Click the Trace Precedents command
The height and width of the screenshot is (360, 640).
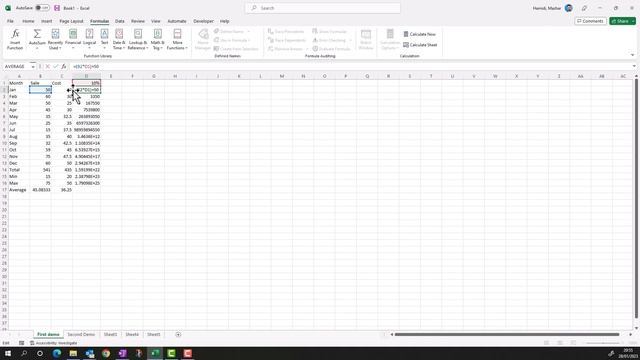(x=286, y=31)
